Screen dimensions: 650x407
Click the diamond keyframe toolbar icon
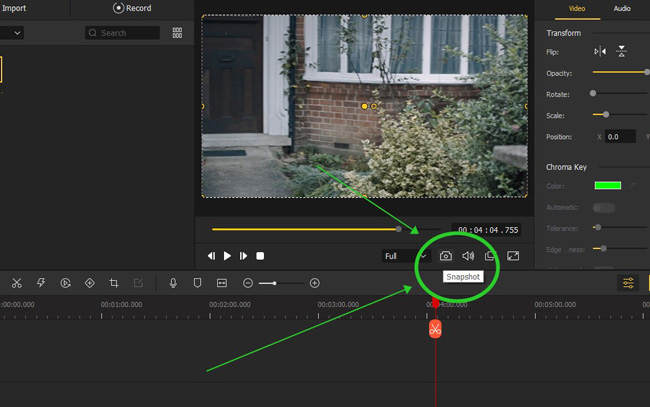point(90,283)
